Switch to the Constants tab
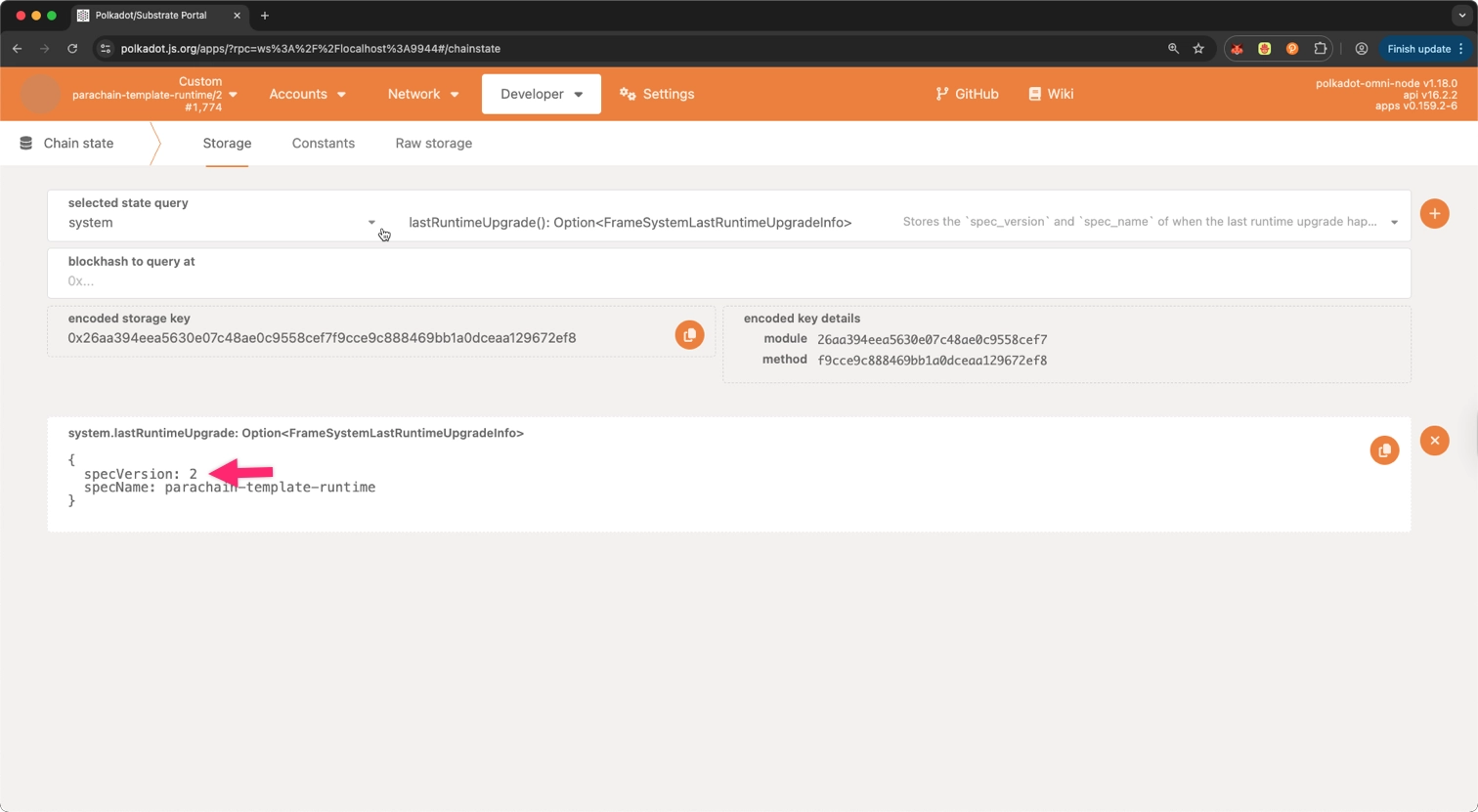This screenshot has width=1478, height=812. pos(323,143)
